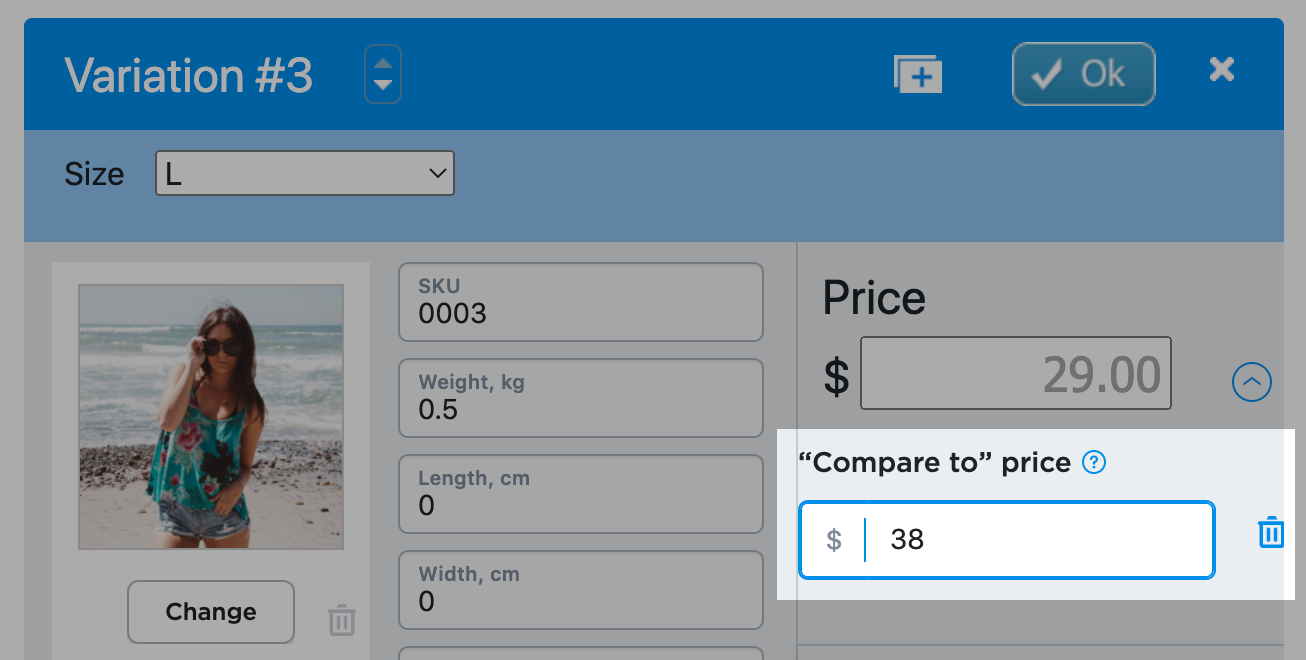This screenshot has height=660, width=1306.
Task: Click Change to replace the variation photo
Action: coord(210,611)
